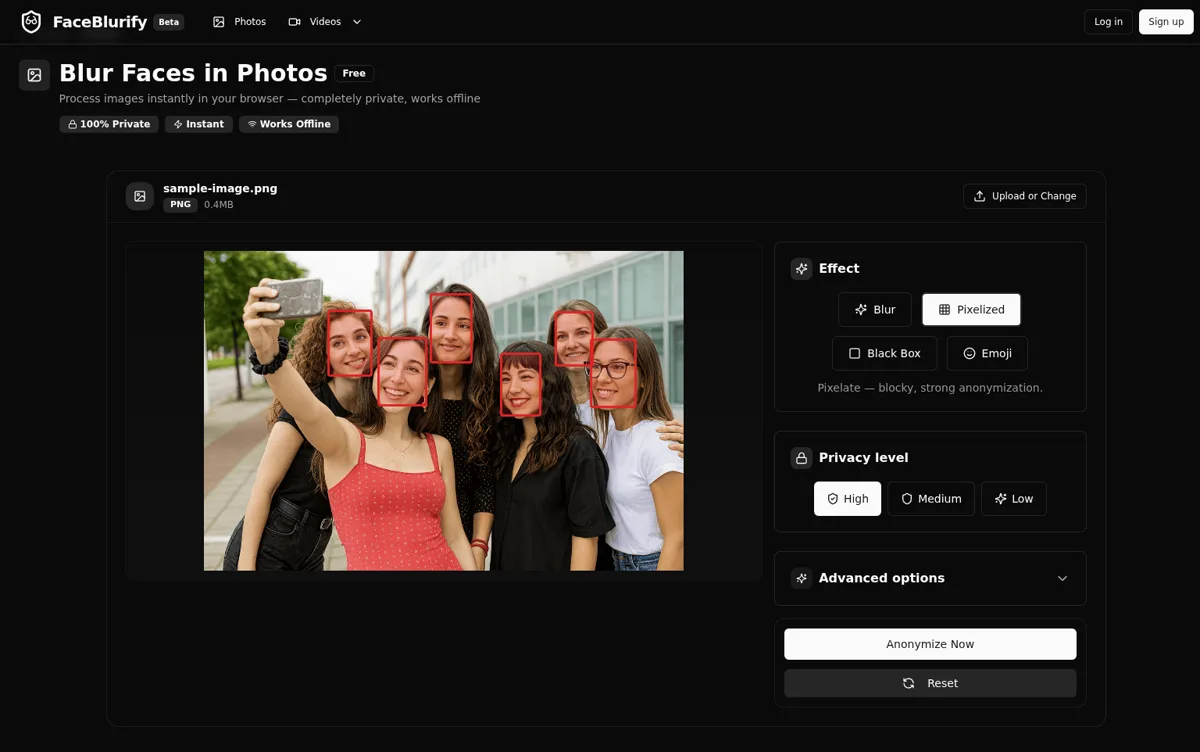This screenshot has height=752, width=1200.
Task: Select the High privacy level
Action: 847,498
